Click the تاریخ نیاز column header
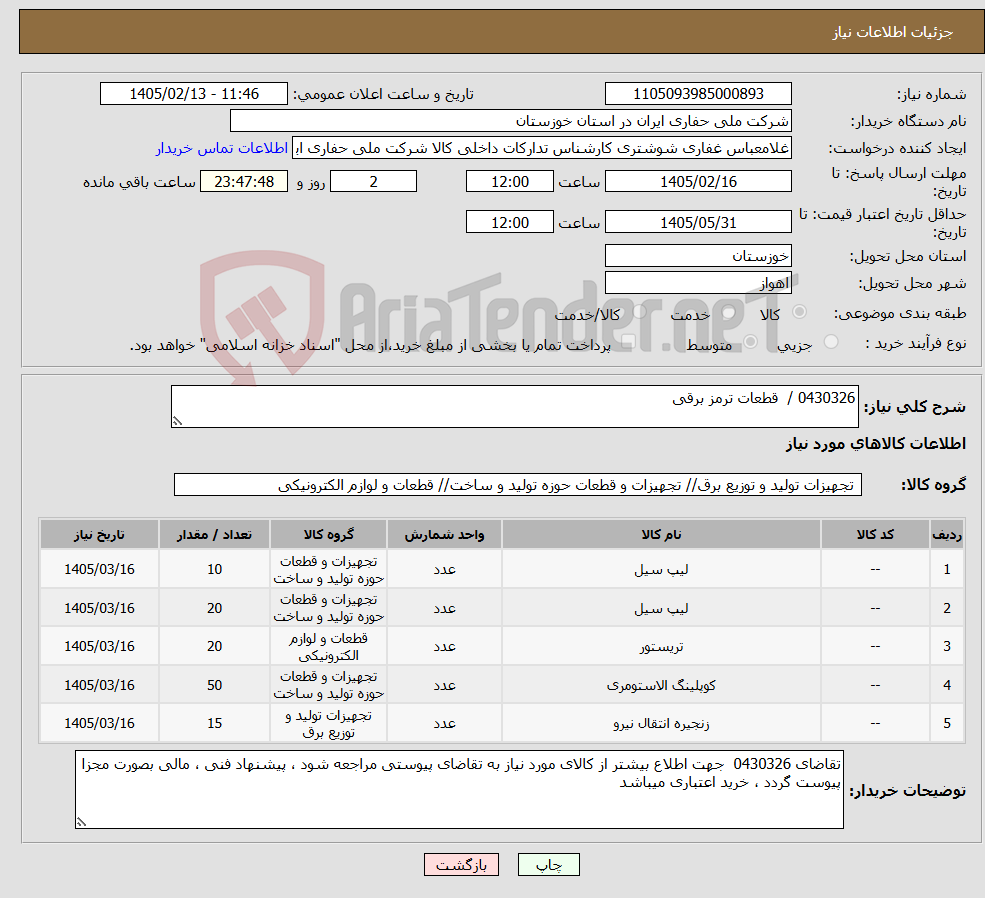This screenshot has height=898, width=985. tap(99, 534)
